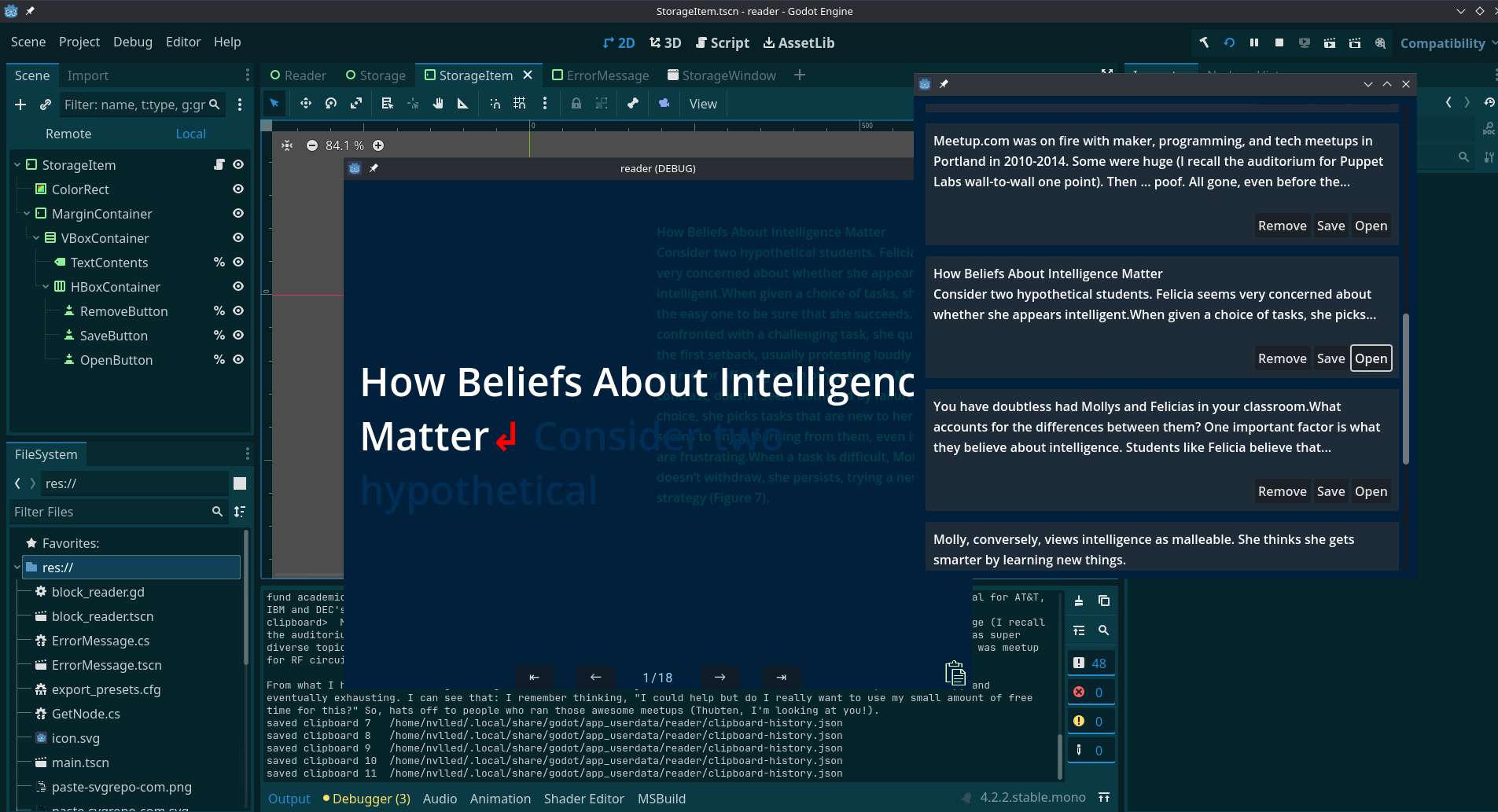Clear the output log icon
Image resolution: width=1498 pixels, height=812 pixels.
1079,601
